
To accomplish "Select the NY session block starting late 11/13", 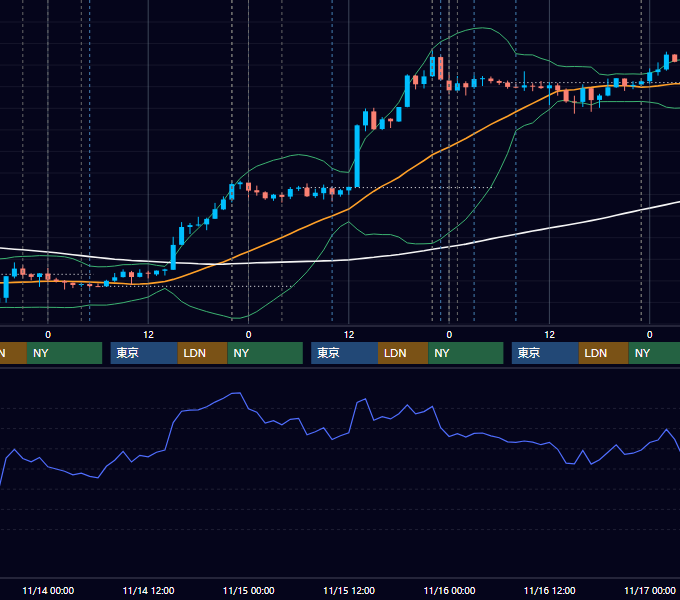I will pos(64,353).
